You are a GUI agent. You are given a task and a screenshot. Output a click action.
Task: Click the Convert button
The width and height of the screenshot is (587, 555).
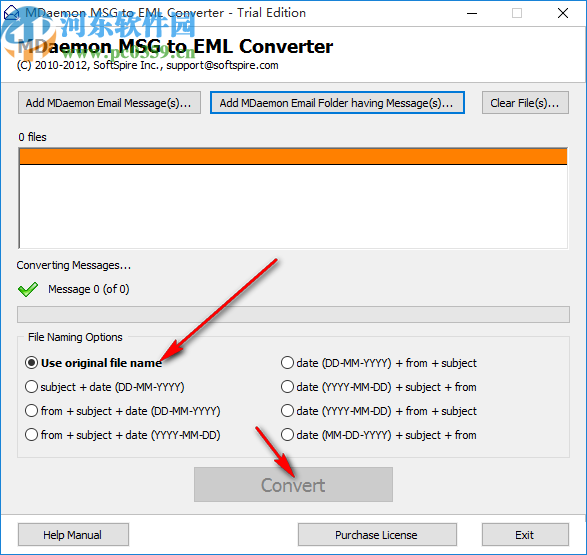click(293, 485)
